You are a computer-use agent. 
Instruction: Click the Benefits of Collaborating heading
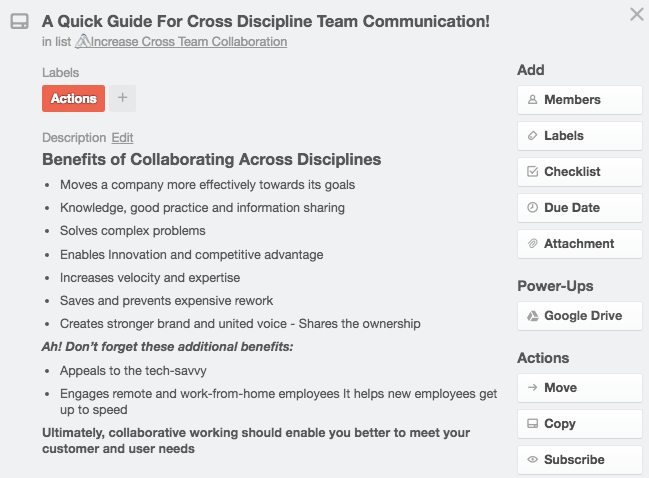[211, 160]
